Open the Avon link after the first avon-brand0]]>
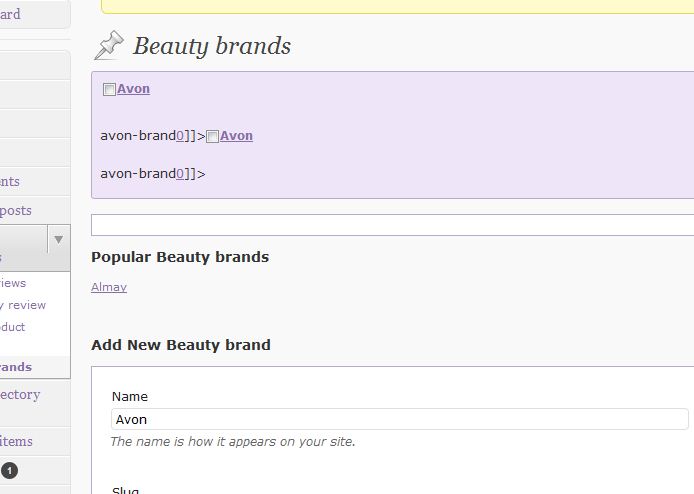The width and height of the screenshot is (694, 494). tap(236, 135)
